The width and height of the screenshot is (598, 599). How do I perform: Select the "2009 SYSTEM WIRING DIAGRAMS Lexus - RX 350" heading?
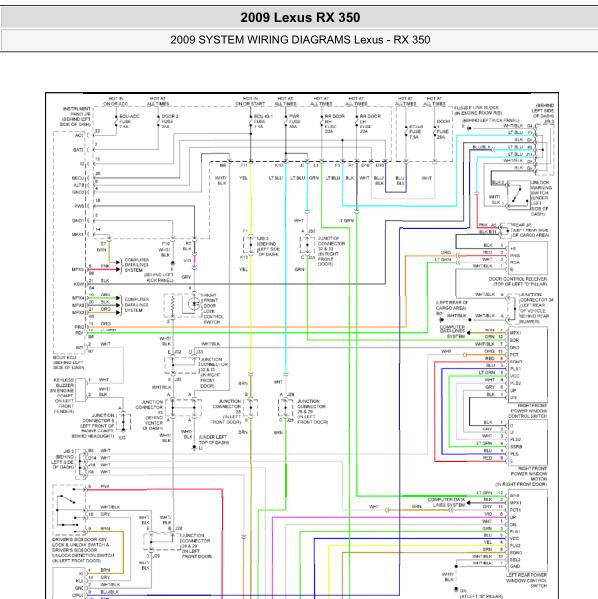pos(300,40)
